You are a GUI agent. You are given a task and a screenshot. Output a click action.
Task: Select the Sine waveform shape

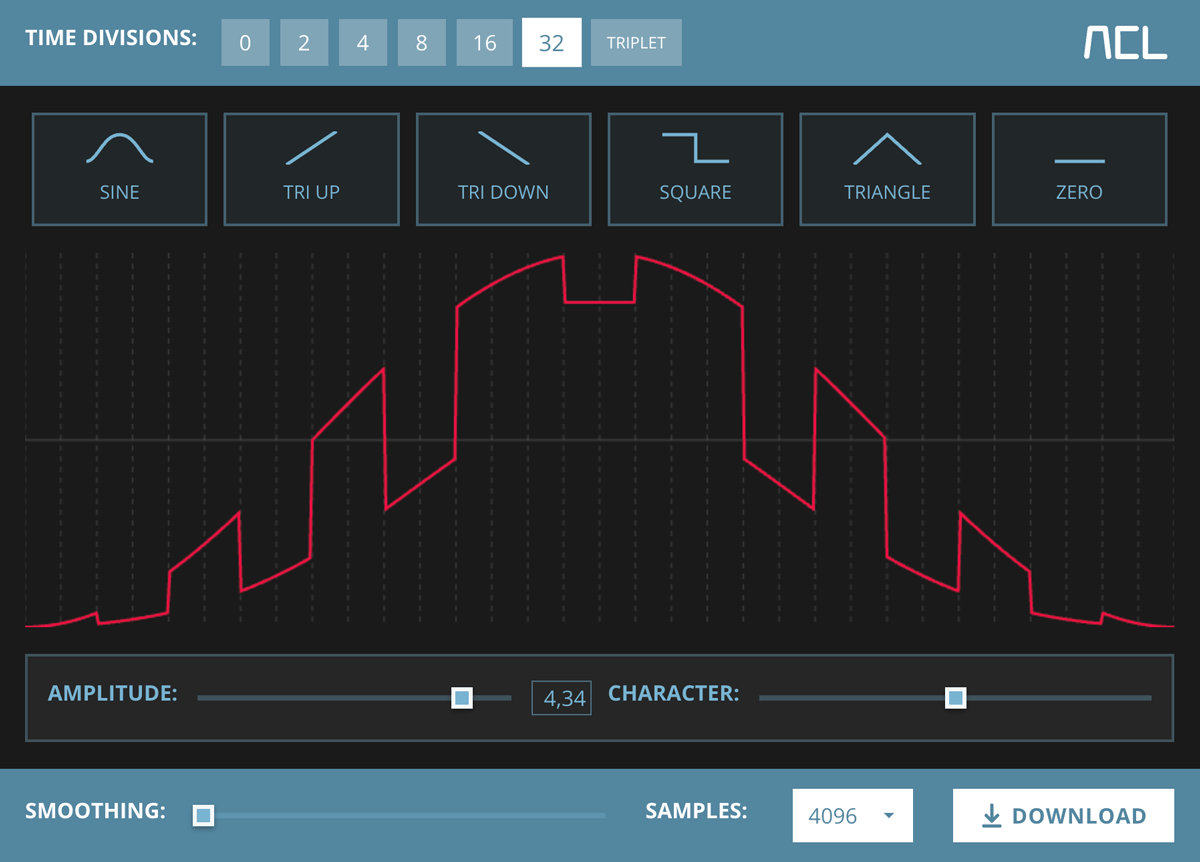120,168
